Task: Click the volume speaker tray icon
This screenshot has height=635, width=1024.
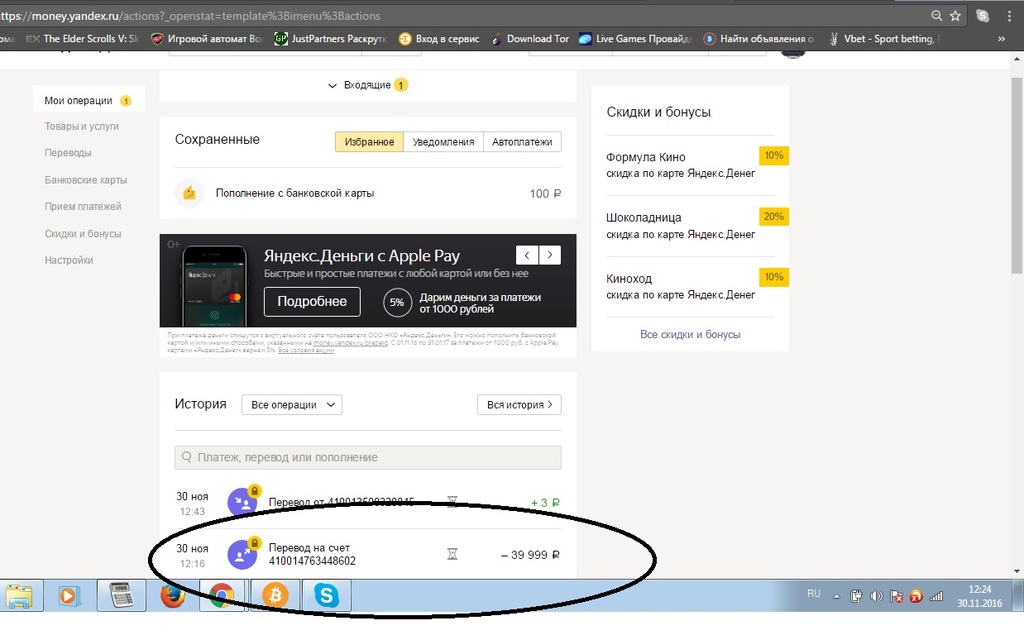Action: pos(876,596)
